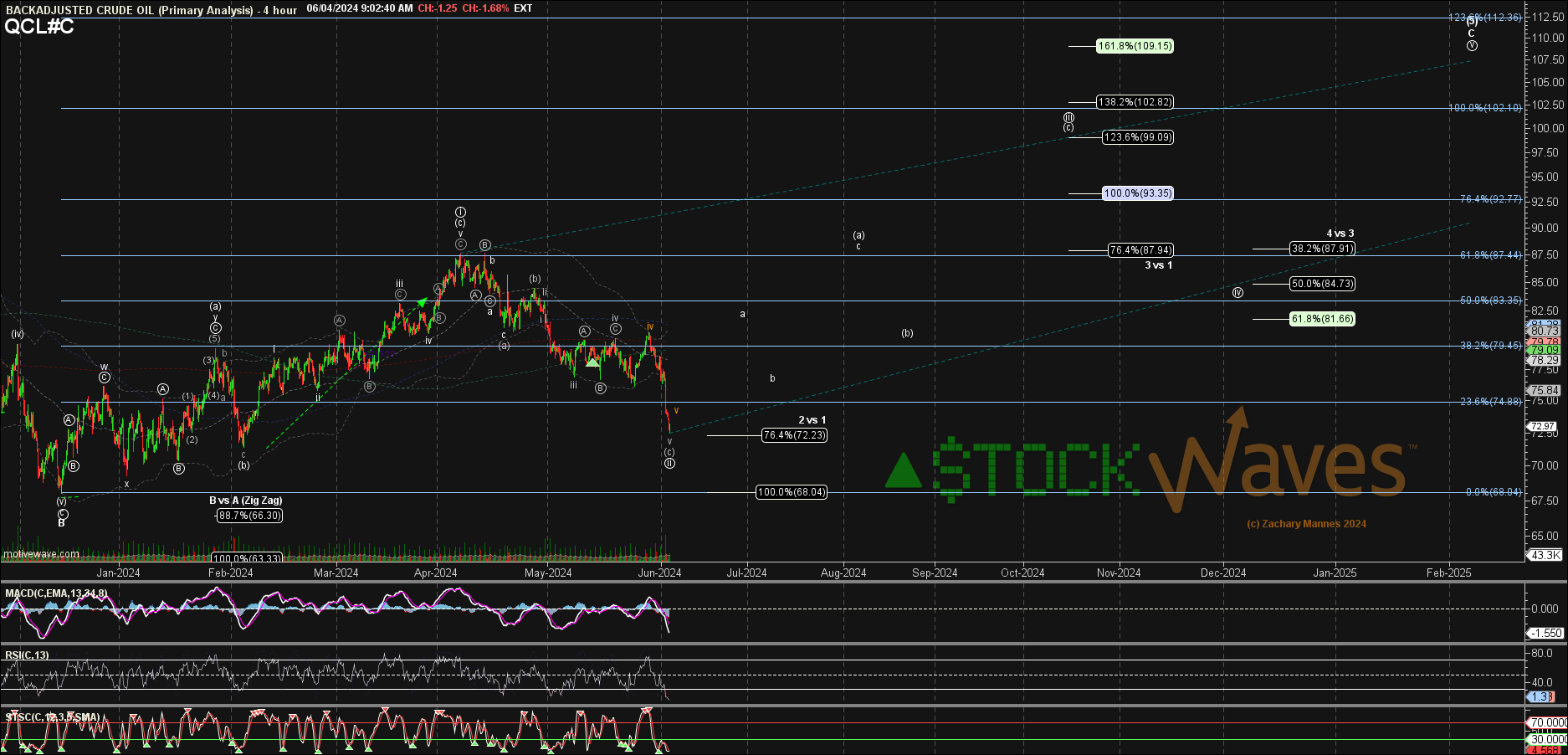Select the 61.8%(81.66) retracement label
Screen dimensions: 1568x755
pos(1322,319)
